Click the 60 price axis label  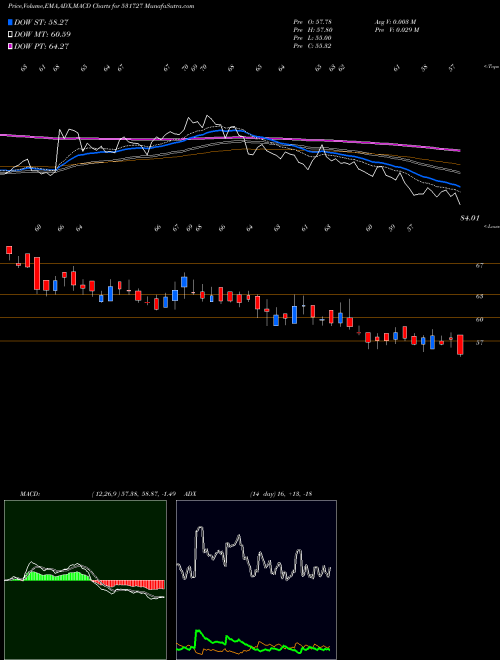479,319
